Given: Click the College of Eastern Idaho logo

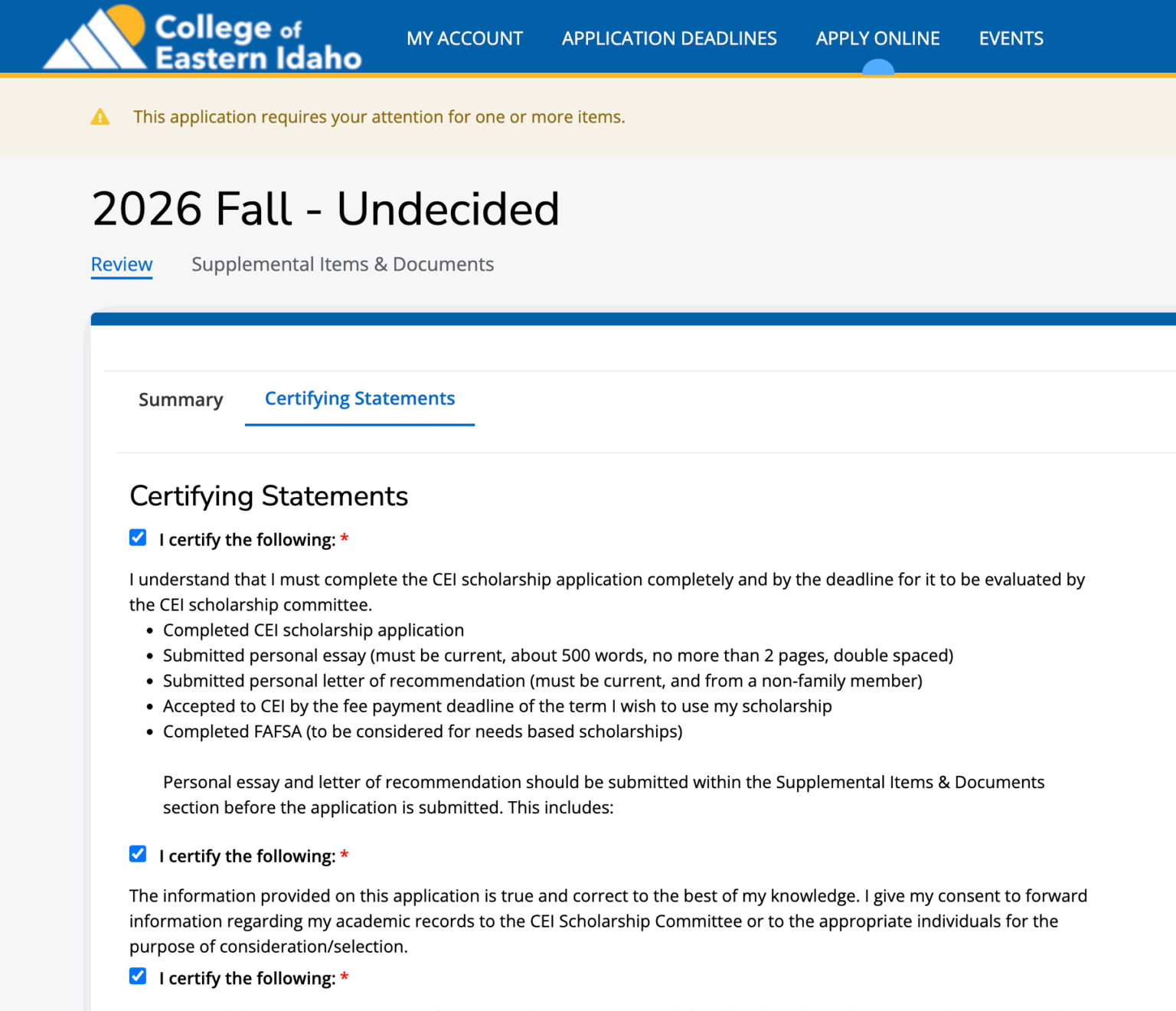Looking at the screenshot, I should pyautogui.click(x=201, y=36).
